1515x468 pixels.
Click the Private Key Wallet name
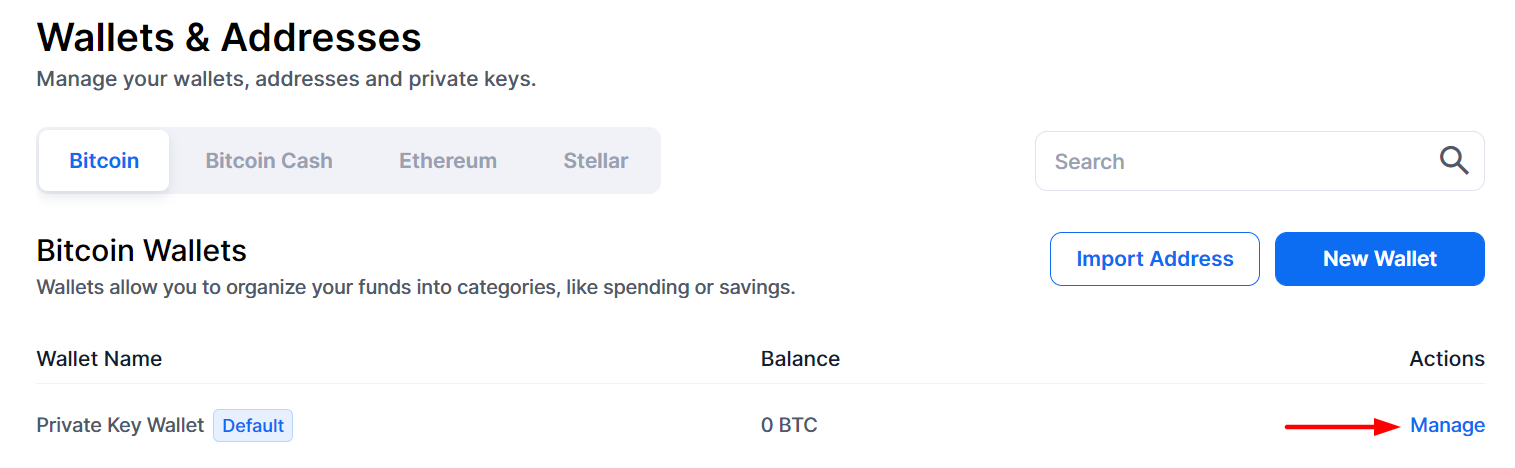pyautogui.click(x=120, y=425)
